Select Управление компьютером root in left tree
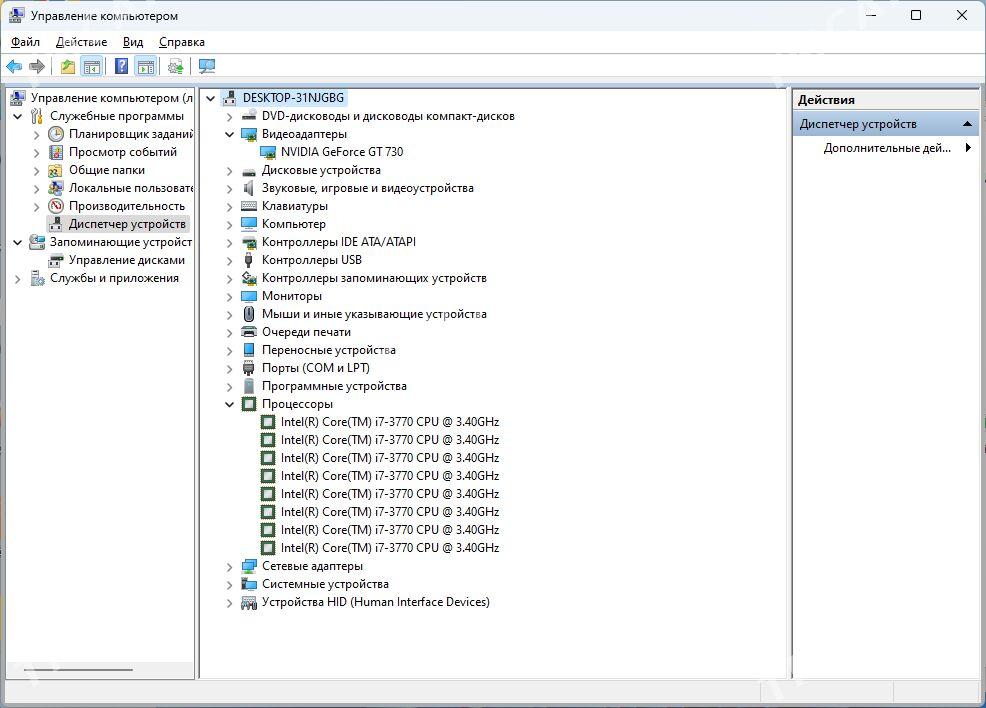The width and height of the screenshot is (986, 708). [111, 98]
